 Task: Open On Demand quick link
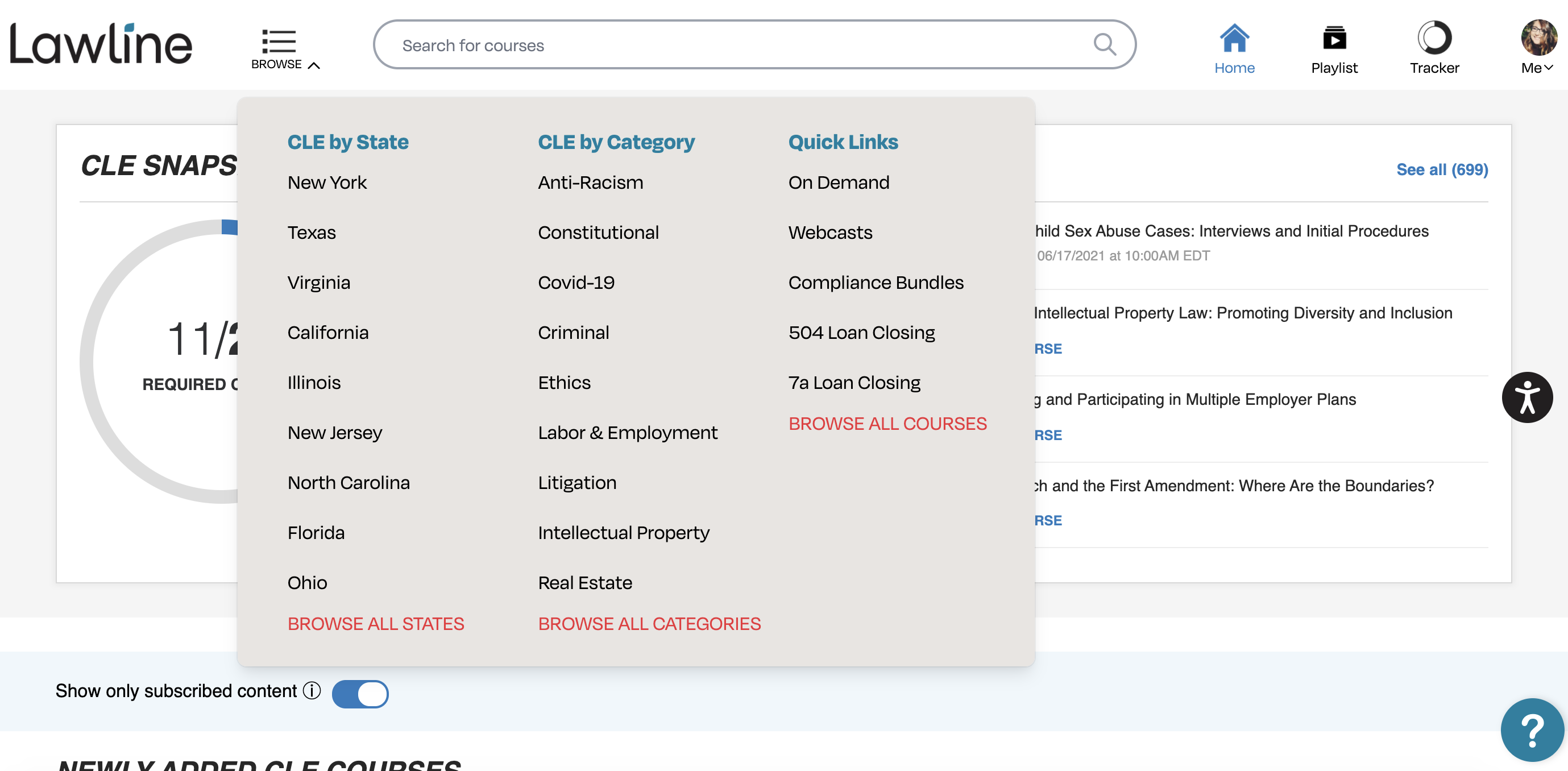click(x=839, y=183)
